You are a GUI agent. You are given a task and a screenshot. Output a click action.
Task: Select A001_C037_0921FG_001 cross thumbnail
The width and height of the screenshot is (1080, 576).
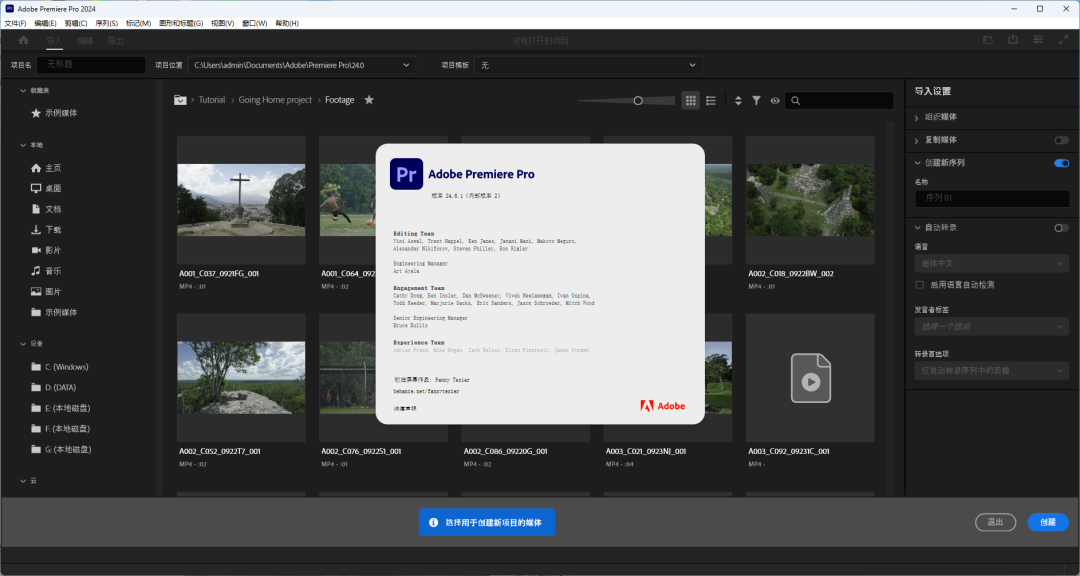coord(241,200)
